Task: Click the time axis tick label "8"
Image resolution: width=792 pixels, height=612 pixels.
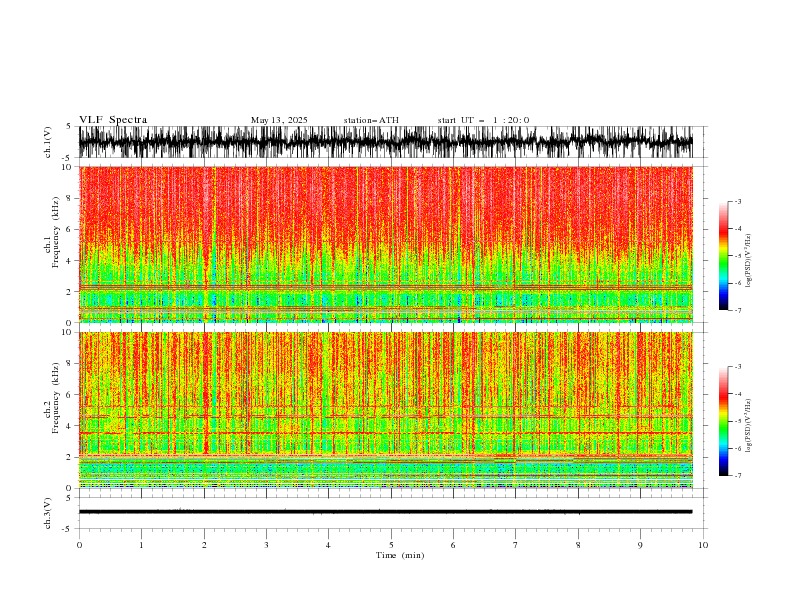Action: 578,545
